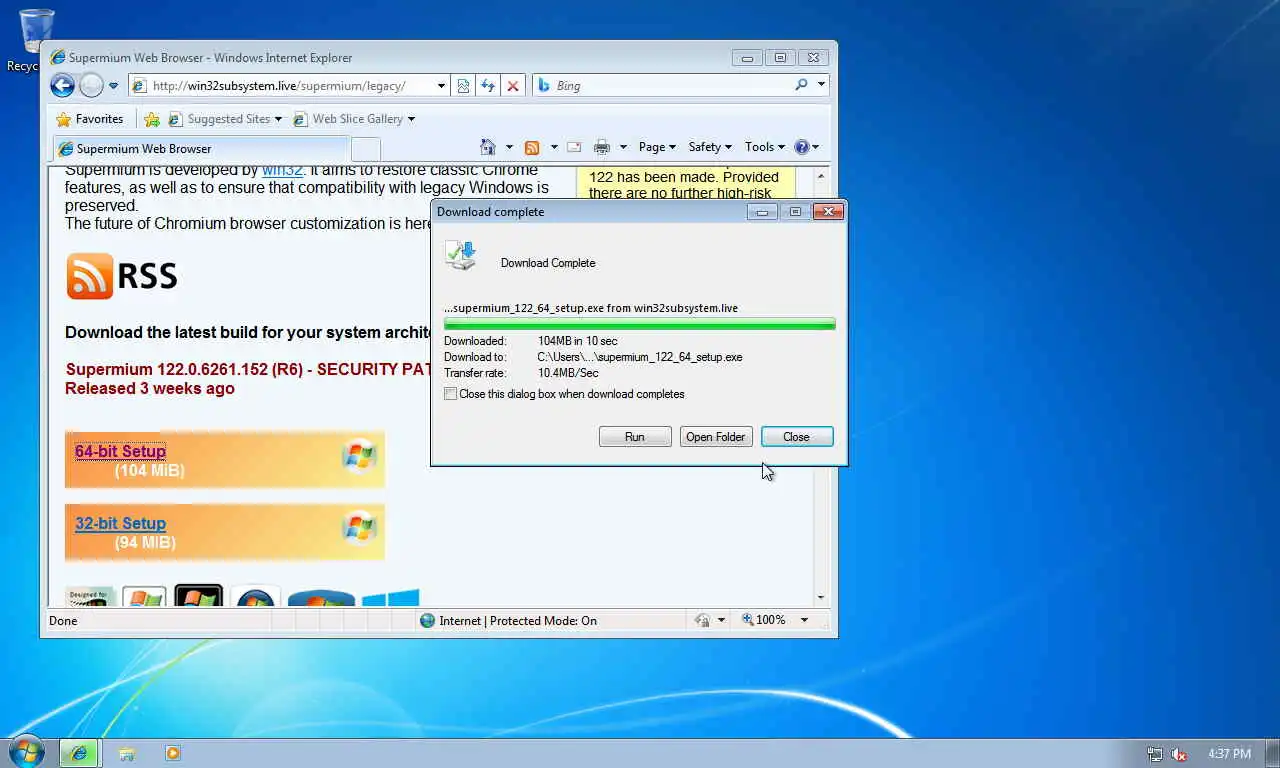Screen dimensions: 1280x768
Task: Click the search magnifier icon
Action: coord(801,86)
